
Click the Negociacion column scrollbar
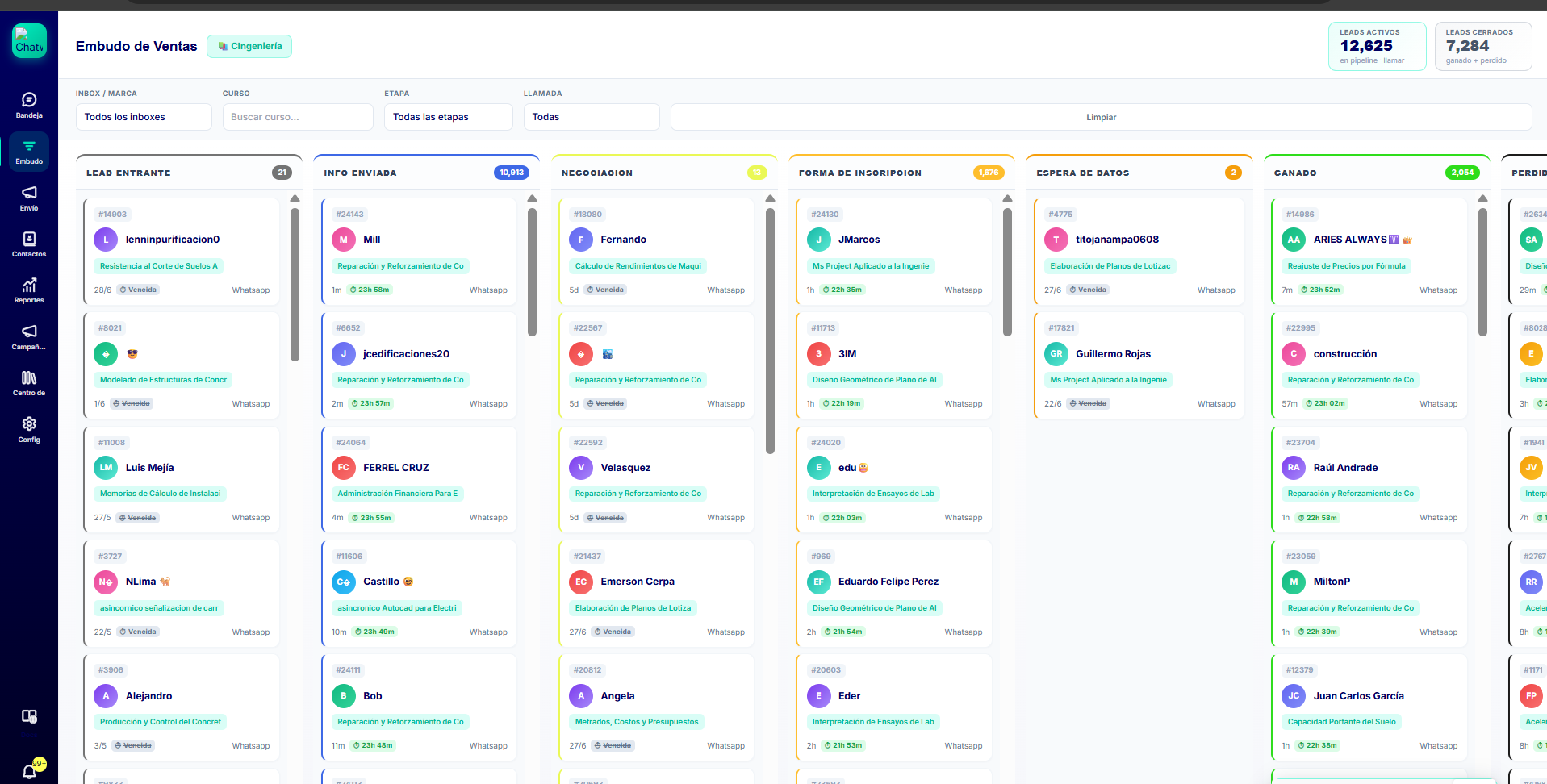tap(770, 331)
